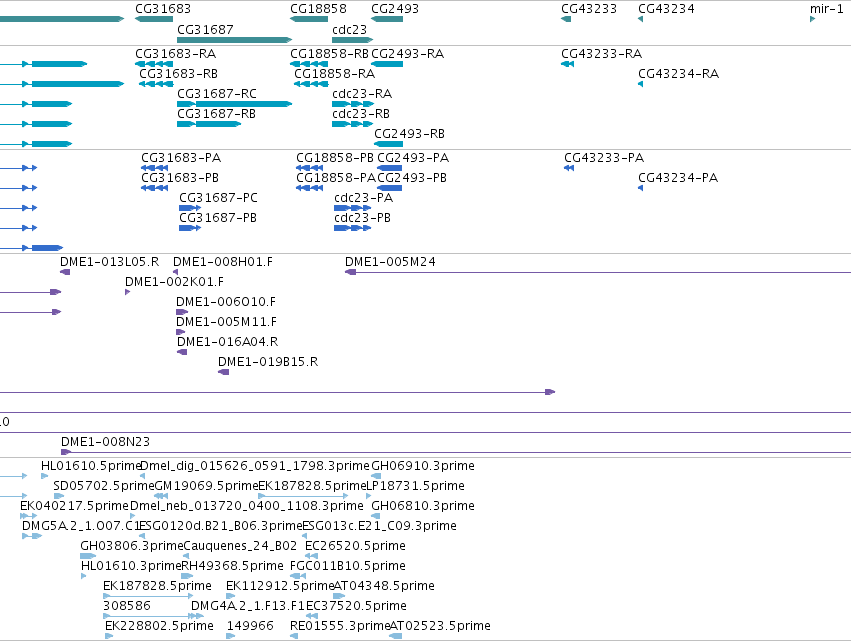Click the CG2493-PA protein label
Image resolution: width=851 pixels, height=641 pixels.
click(x=413, y=158)
